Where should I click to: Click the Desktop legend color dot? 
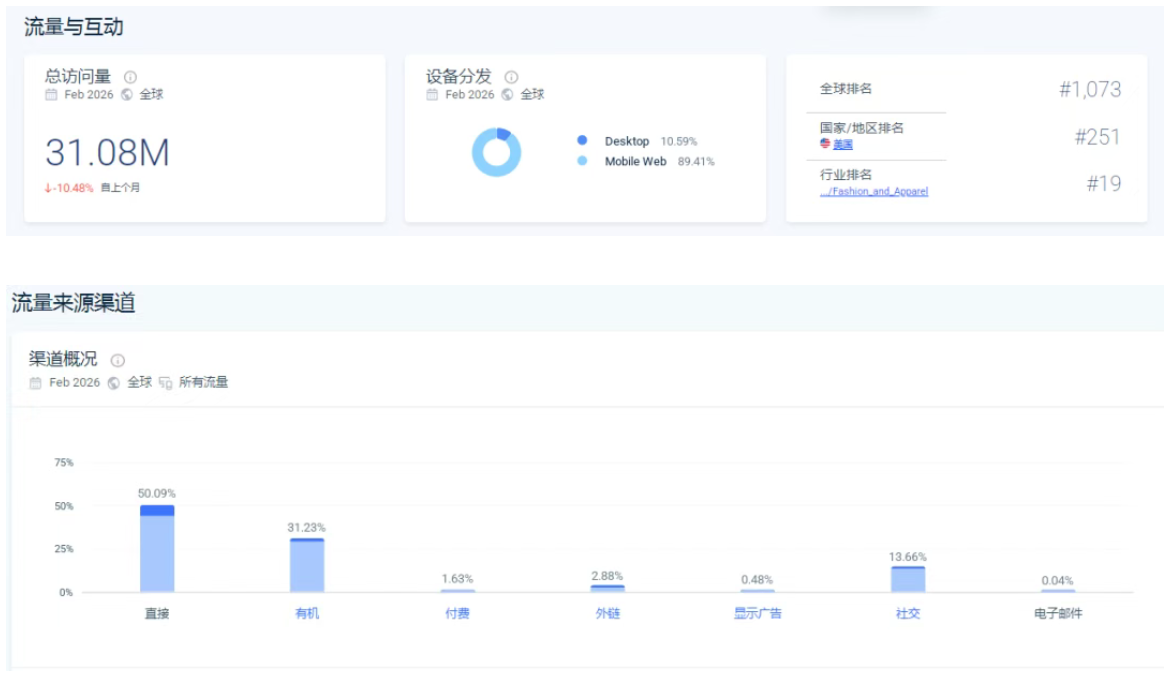[x=582, y=141]
